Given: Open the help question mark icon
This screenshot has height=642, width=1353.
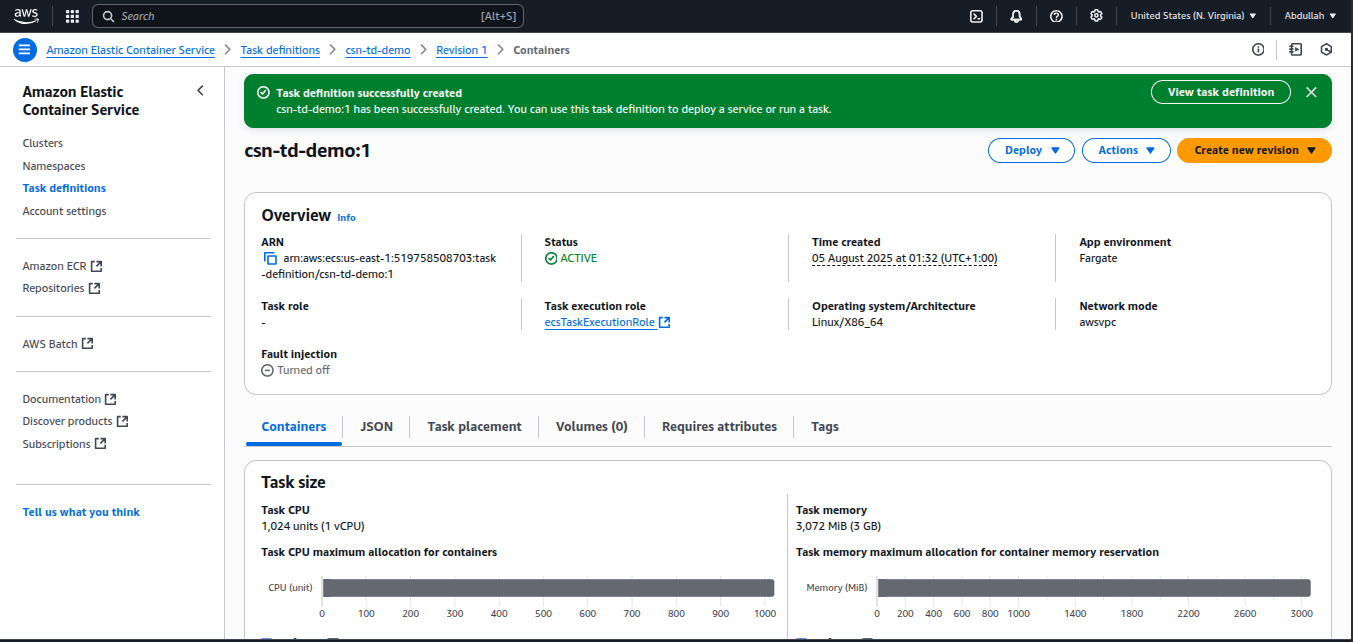Looking at the screenshot, I should (1056, 16).
